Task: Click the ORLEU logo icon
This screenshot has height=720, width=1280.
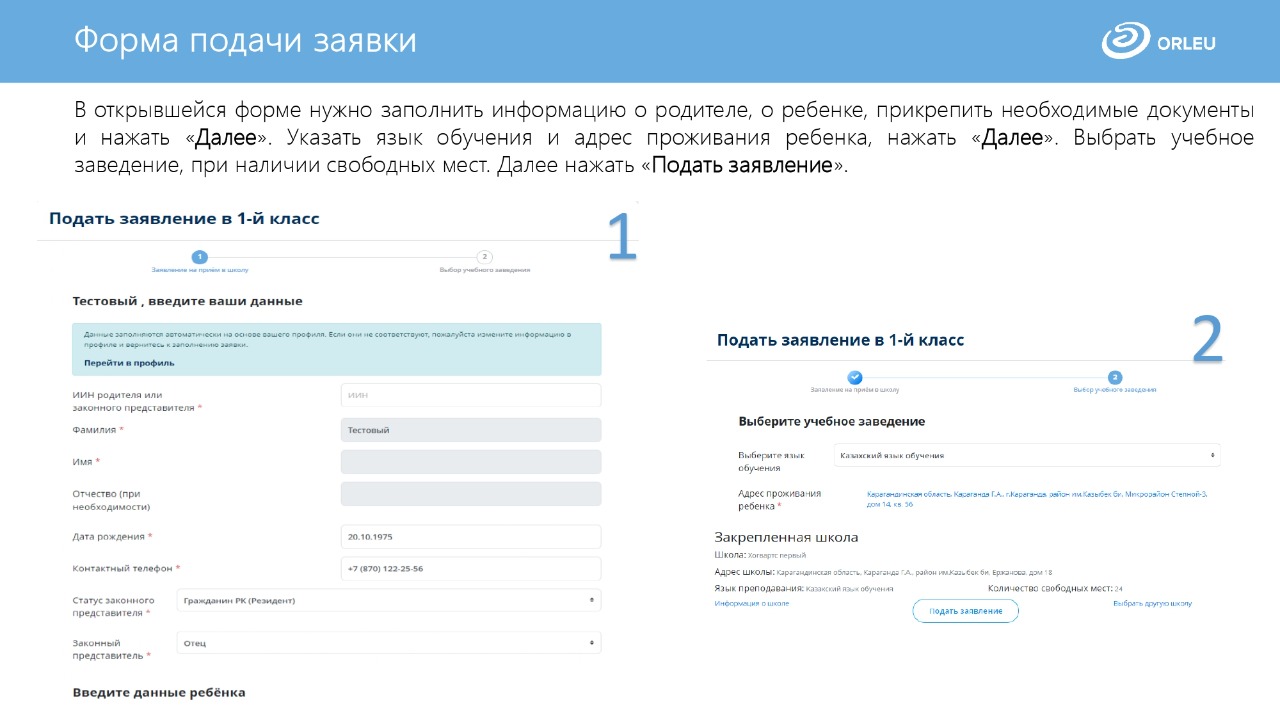Action: [x=1125, y=42]
